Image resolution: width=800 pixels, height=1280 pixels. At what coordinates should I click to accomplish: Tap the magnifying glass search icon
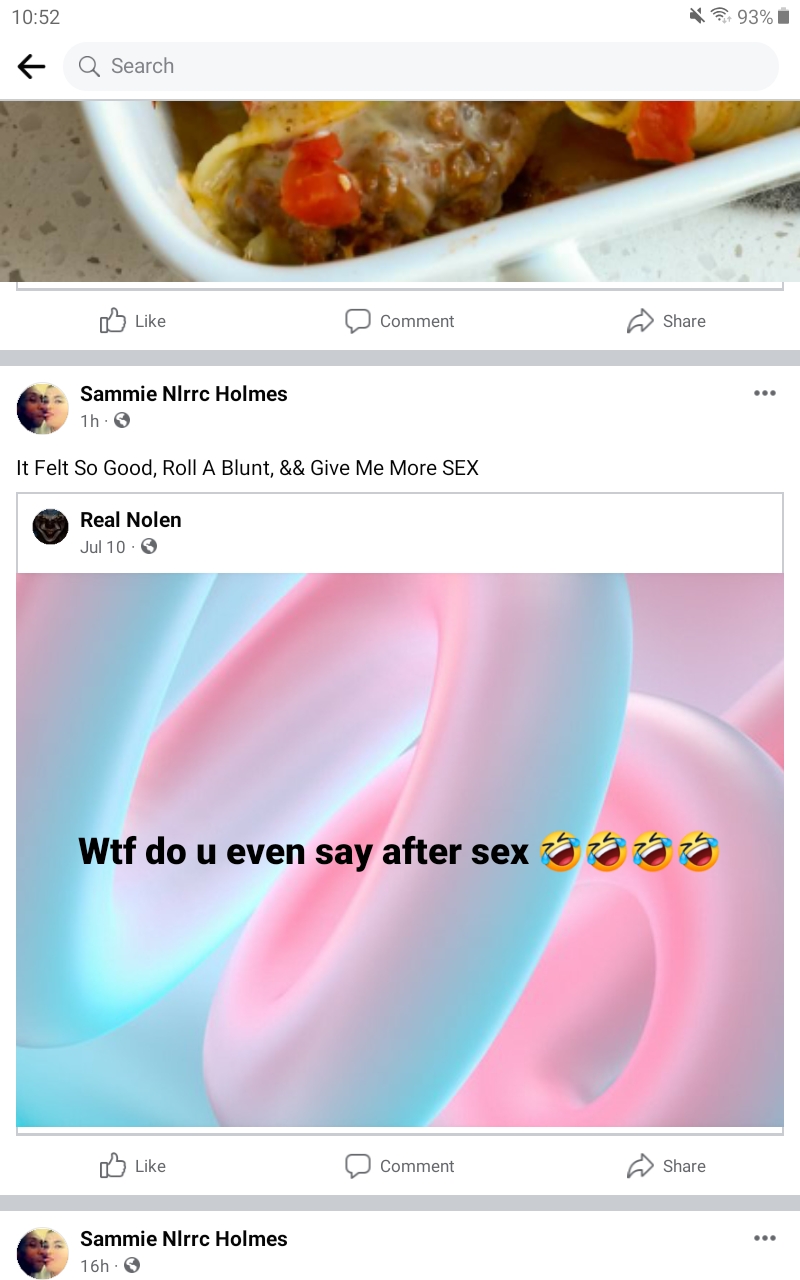pos(89,66)
